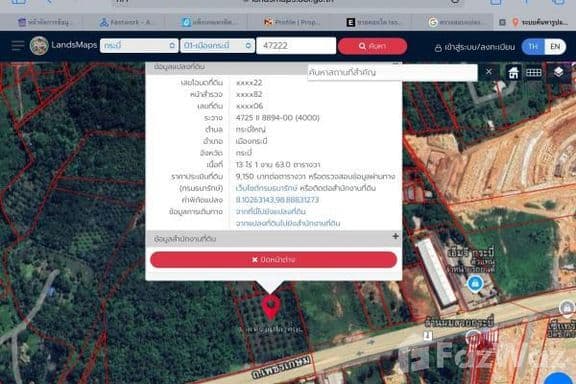
Task: Click the ข้อมูลแปลงที่ดิน popup header
Action: point(179,67)
